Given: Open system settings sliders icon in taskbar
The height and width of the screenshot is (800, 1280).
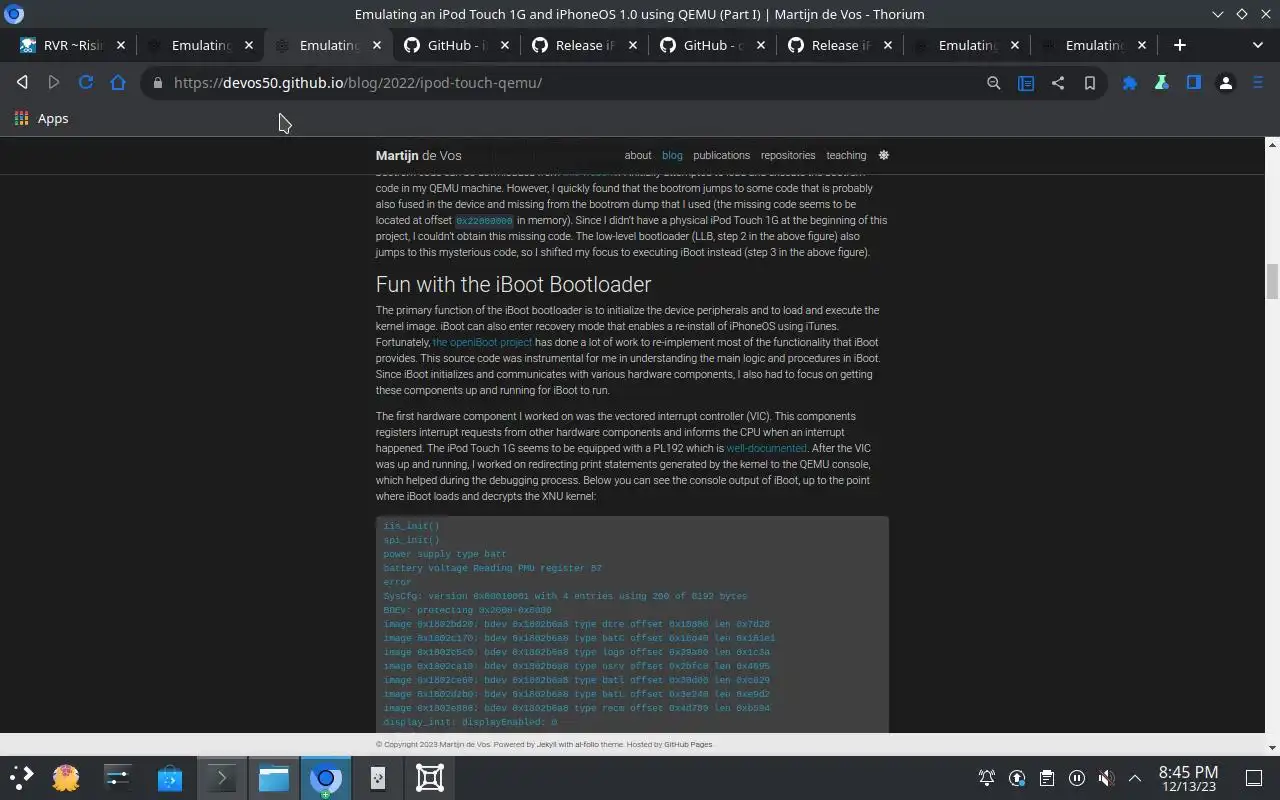Looking at the screenshot, I should [118, 777].
